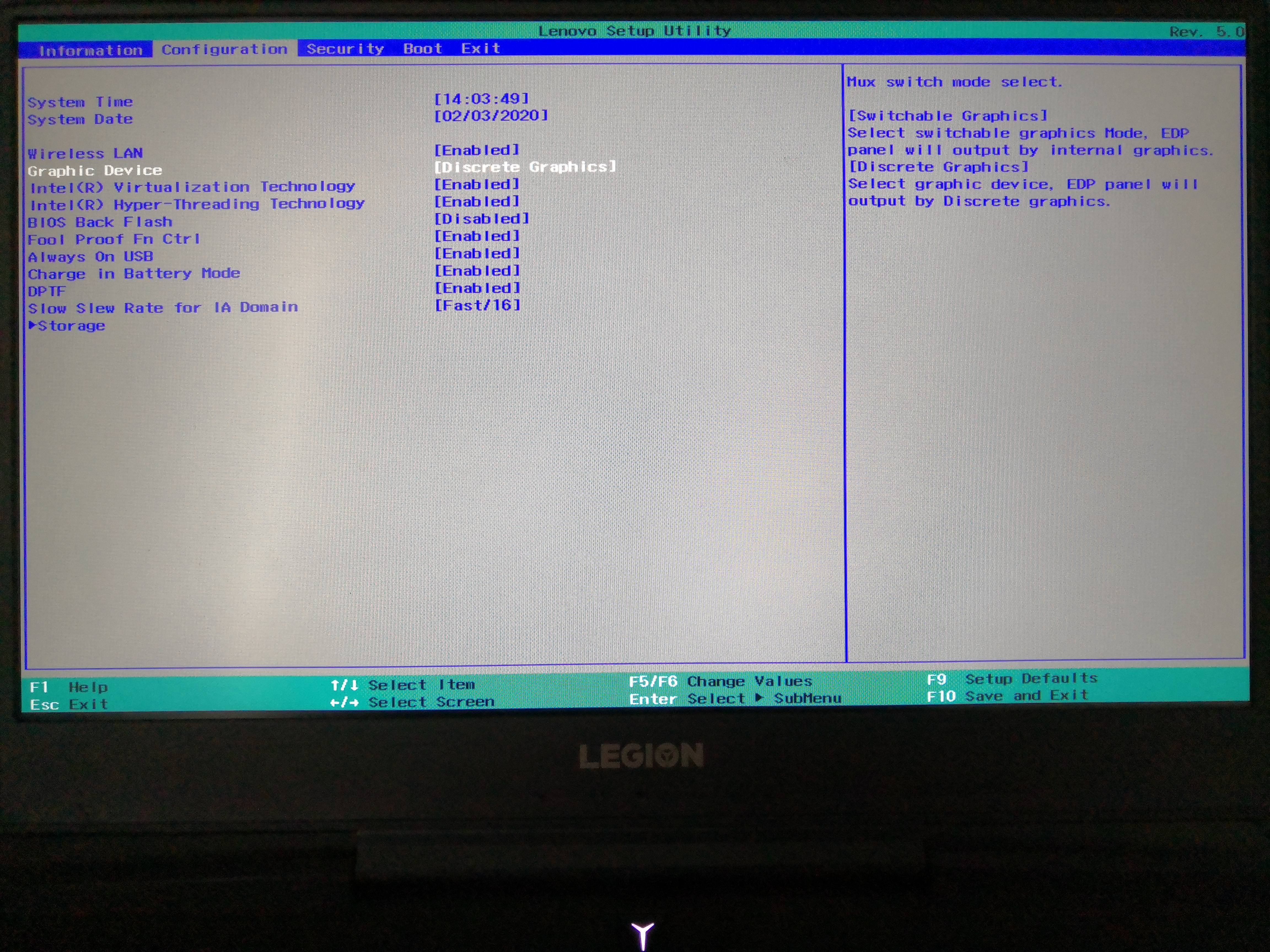Toggle Wireless LAN Enabled value
Screen dimensions: 1270x952
[x=477, y=150]
